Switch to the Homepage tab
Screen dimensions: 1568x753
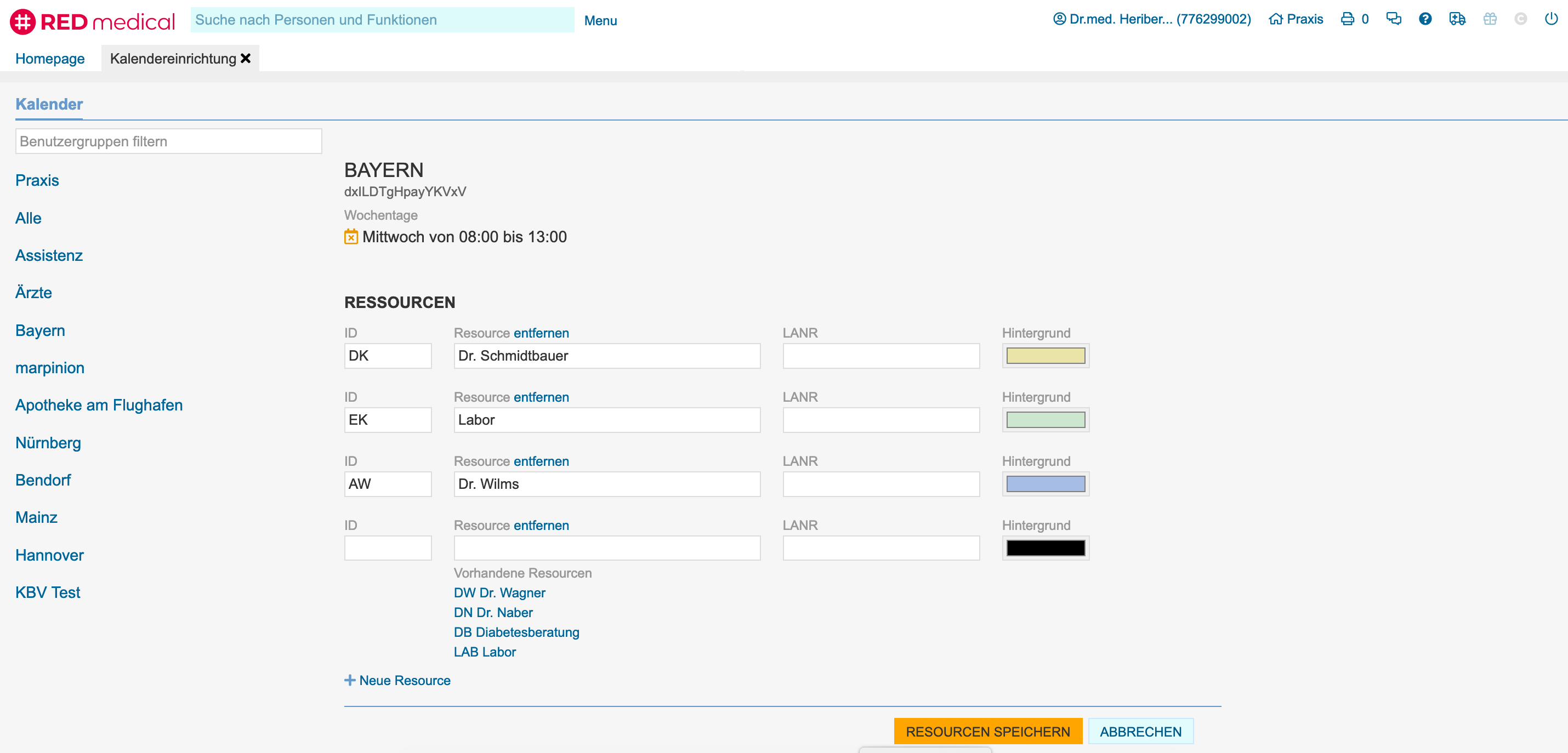click(x=50, y=59)
